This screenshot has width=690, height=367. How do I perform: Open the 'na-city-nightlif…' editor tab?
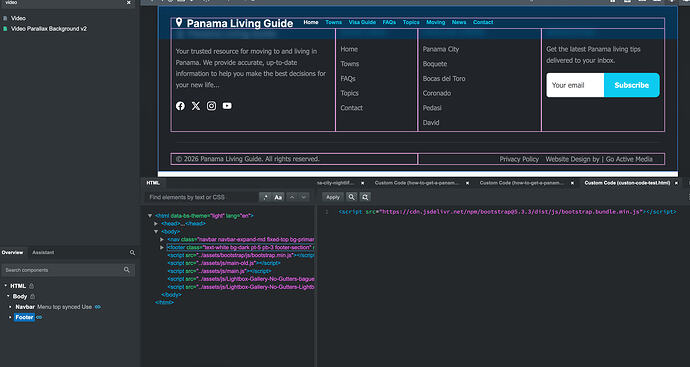[x=335, y=183]
